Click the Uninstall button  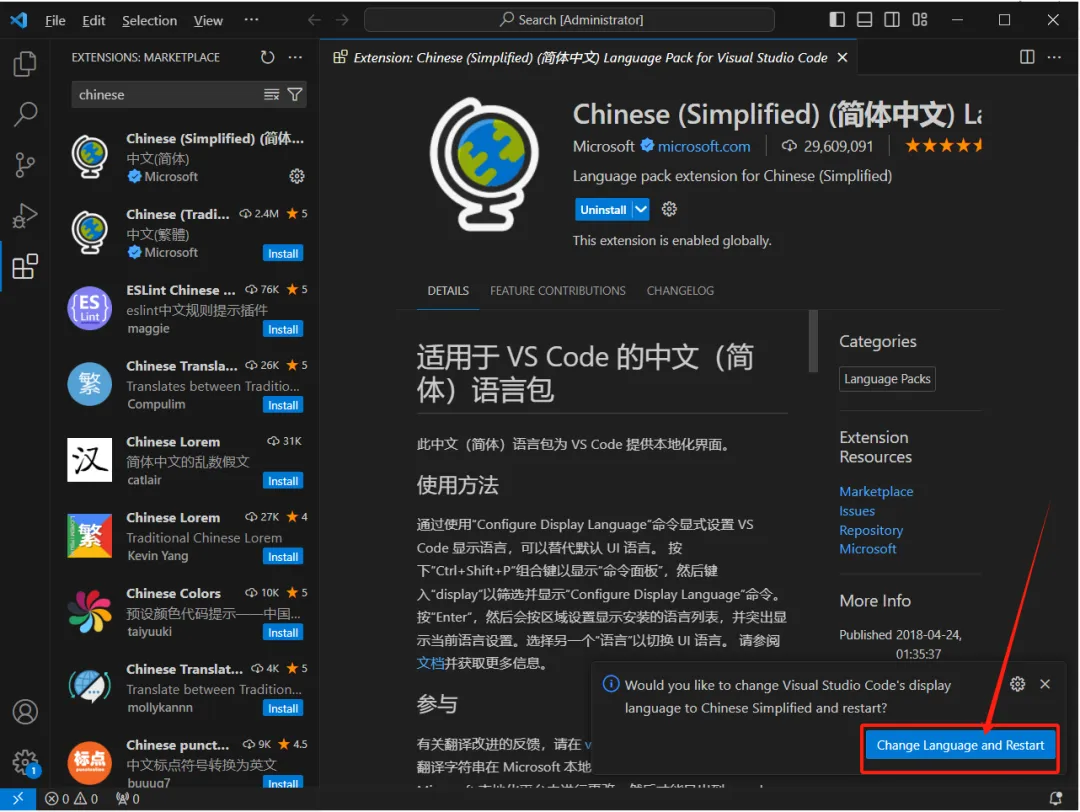[x=603, y=209]
